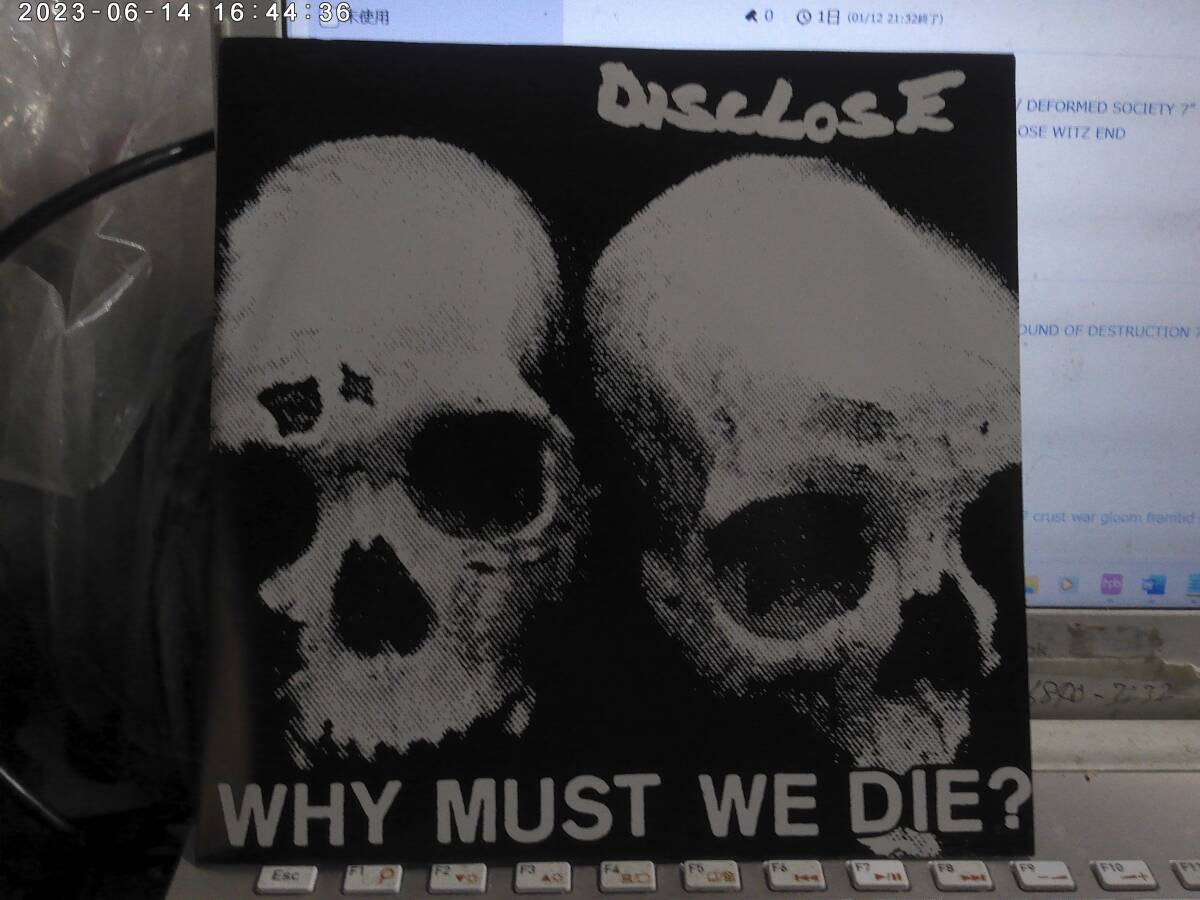Click the clock icon beside 1日
Viewport: 1200px width, 900px height.
click(804, 16)
